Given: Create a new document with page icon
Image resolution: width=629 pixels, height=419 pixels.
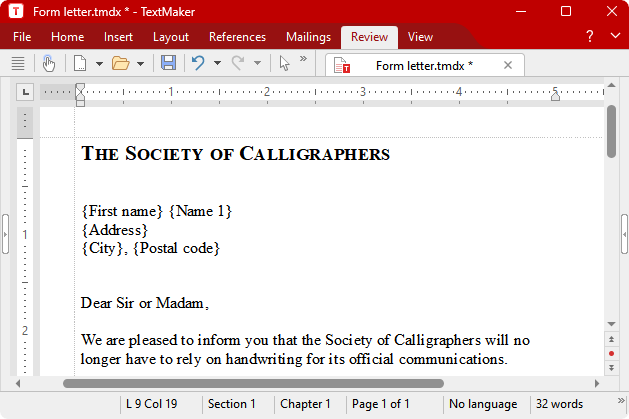Looking at the screenshot, I should (x=80, y=63).
